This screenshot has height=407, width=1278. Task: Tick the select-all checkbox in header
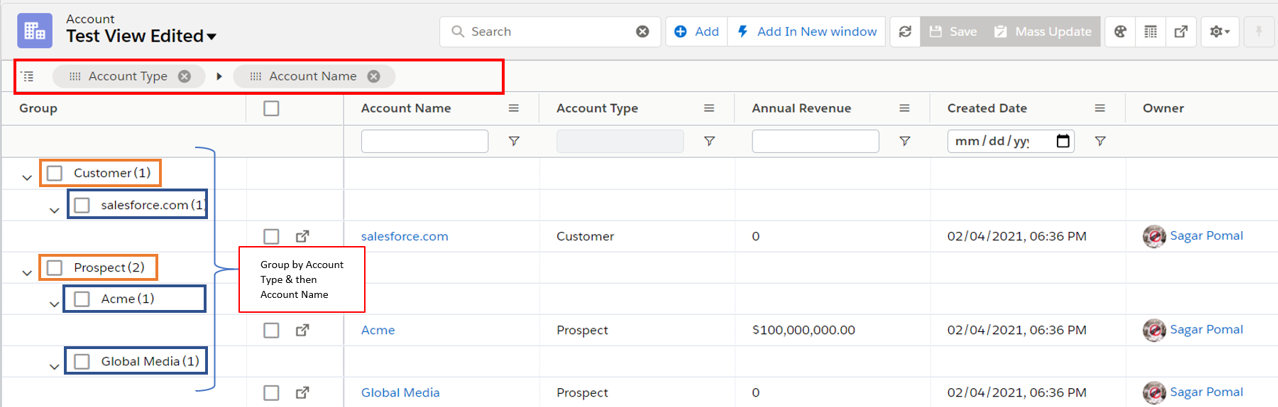[x=272, y=108]
